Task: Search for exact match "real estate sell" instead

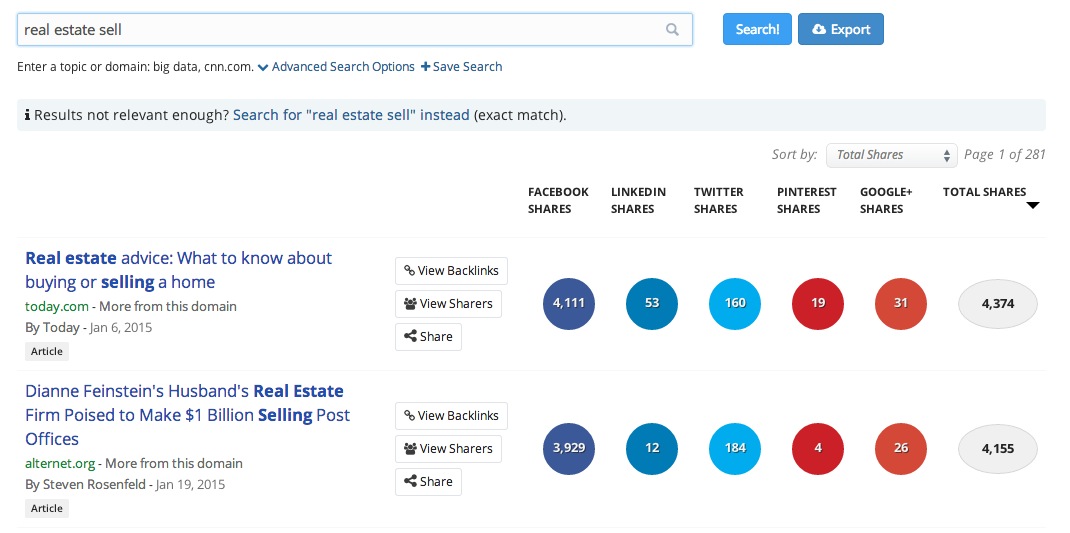Action: point(351,115)
